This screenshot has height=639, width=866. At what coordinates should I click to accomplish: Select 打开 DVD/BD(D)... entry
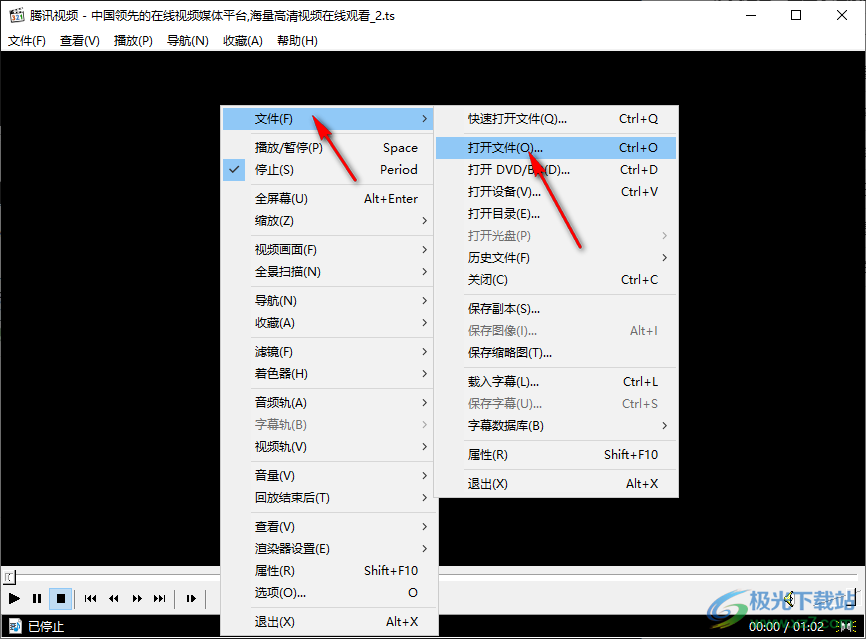[556, 170]
